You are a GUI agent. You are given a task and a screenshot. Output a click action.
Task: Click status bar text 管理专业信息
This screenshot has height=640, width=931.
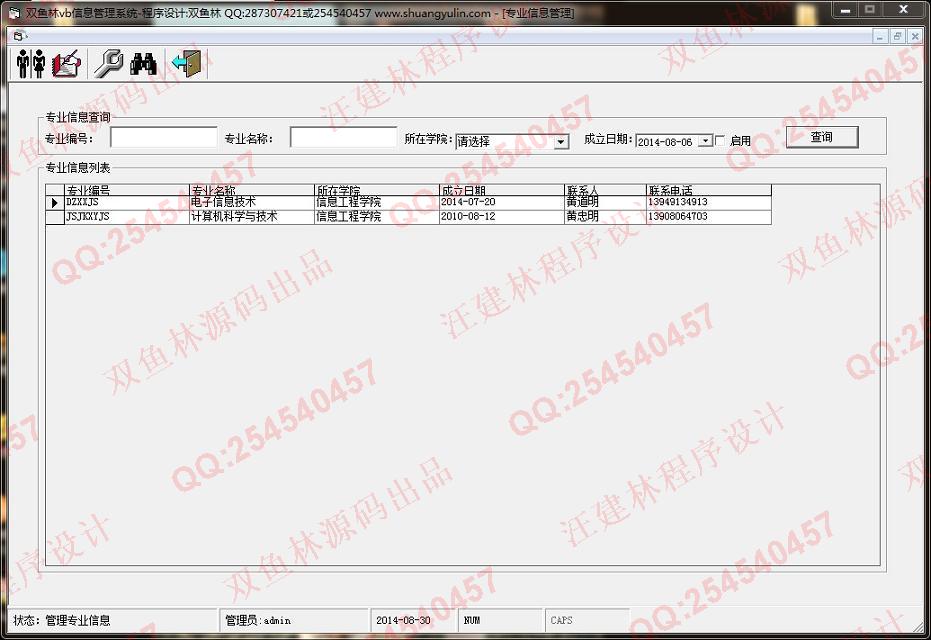(x=78, y=621)
